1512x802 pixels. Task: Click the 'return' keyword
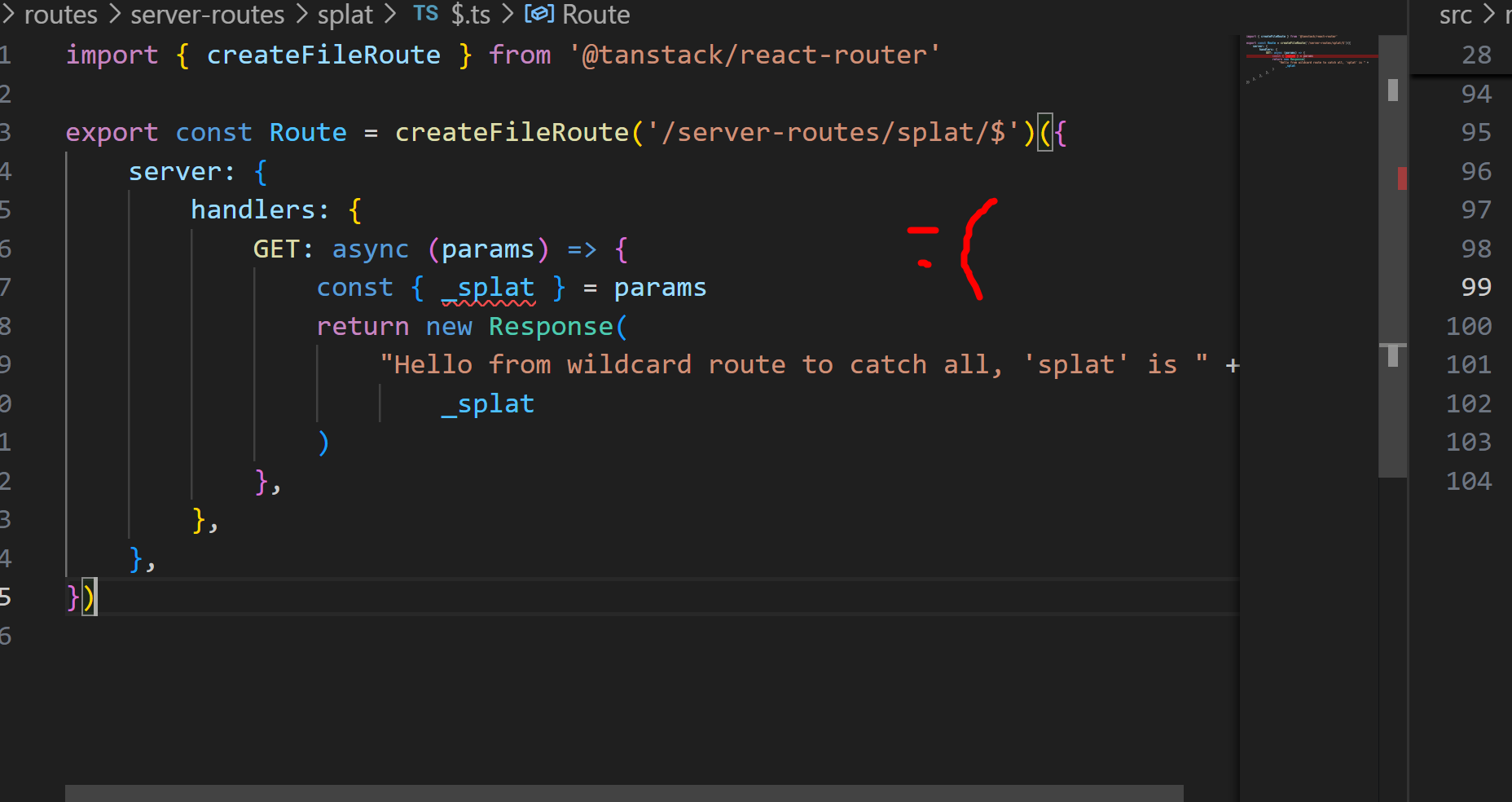(x=363, y=326)
